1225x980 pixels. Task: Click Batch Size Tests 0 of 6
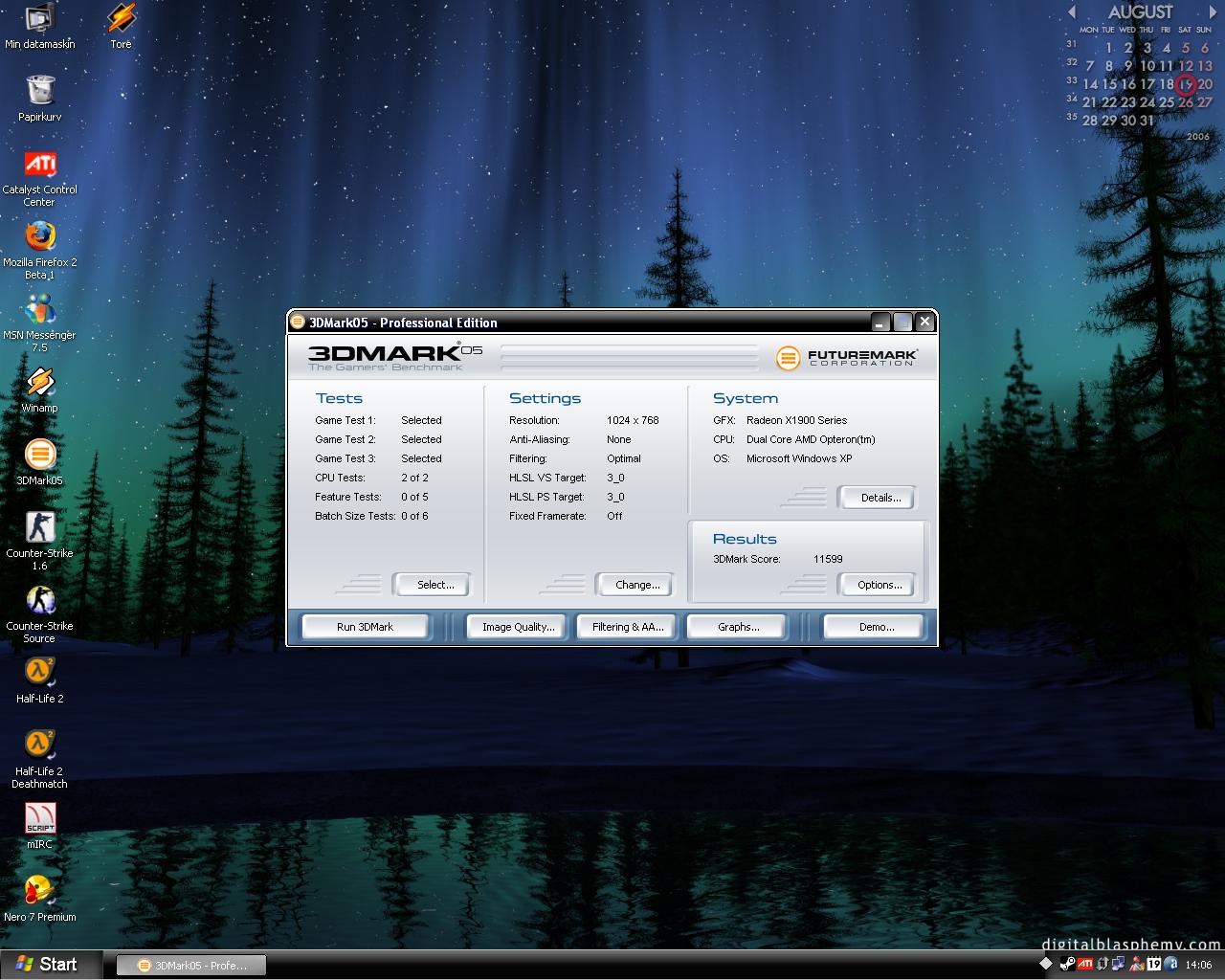tap(414, 516)
